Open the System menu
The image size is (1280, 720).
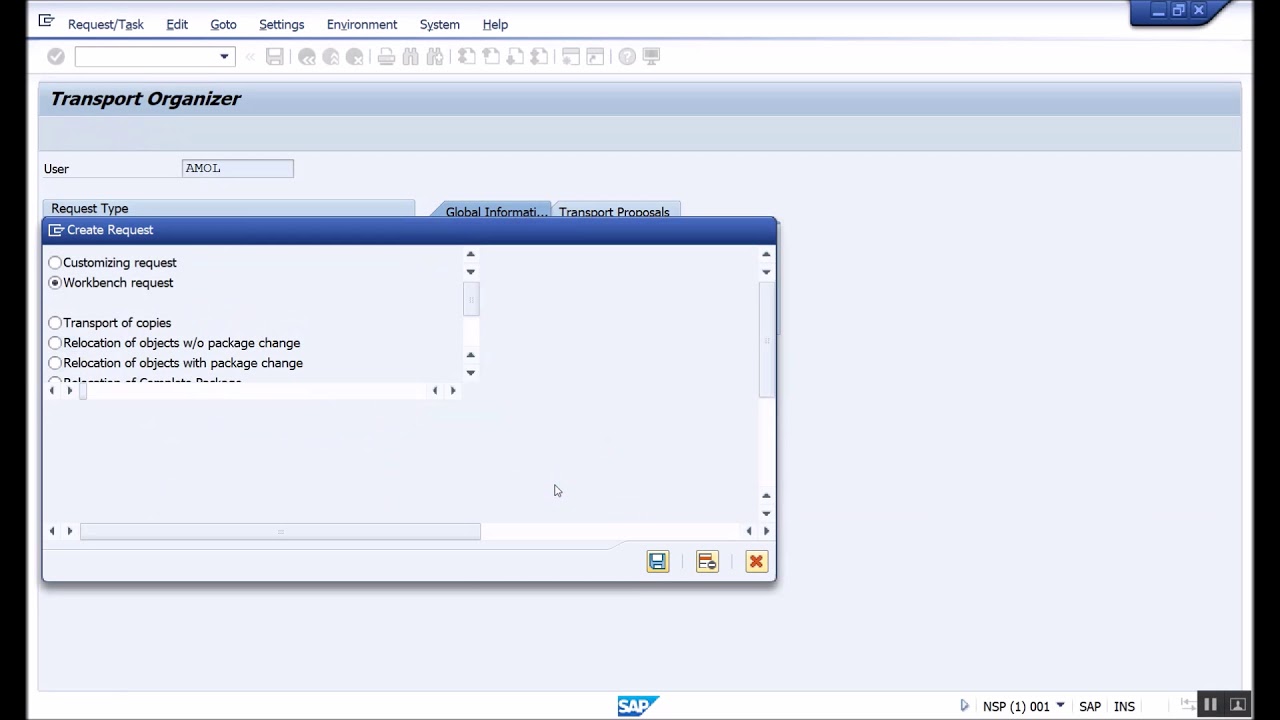point(440,24)
